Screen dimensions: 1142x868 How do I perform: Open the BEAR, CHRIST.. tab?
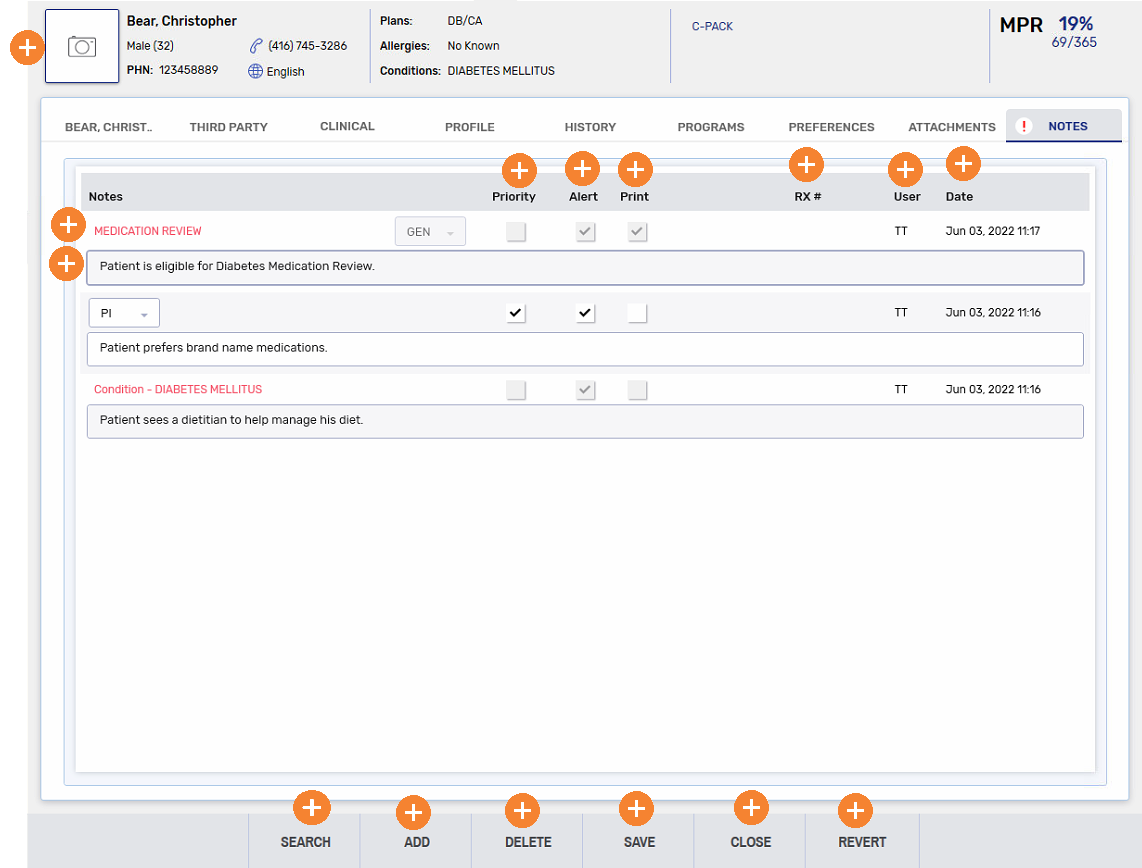[x=109, y=127]
